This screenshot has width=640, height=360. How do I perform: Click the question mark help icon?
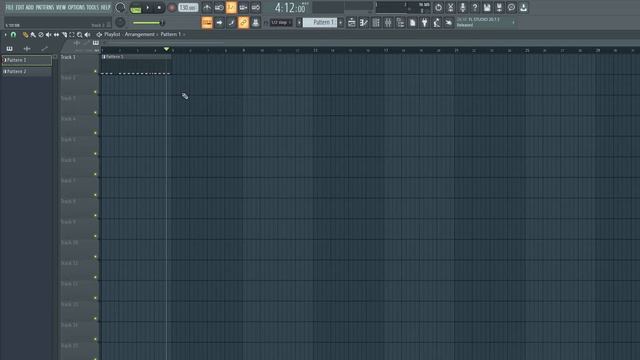pyautogui.click(x=475, y=7)
